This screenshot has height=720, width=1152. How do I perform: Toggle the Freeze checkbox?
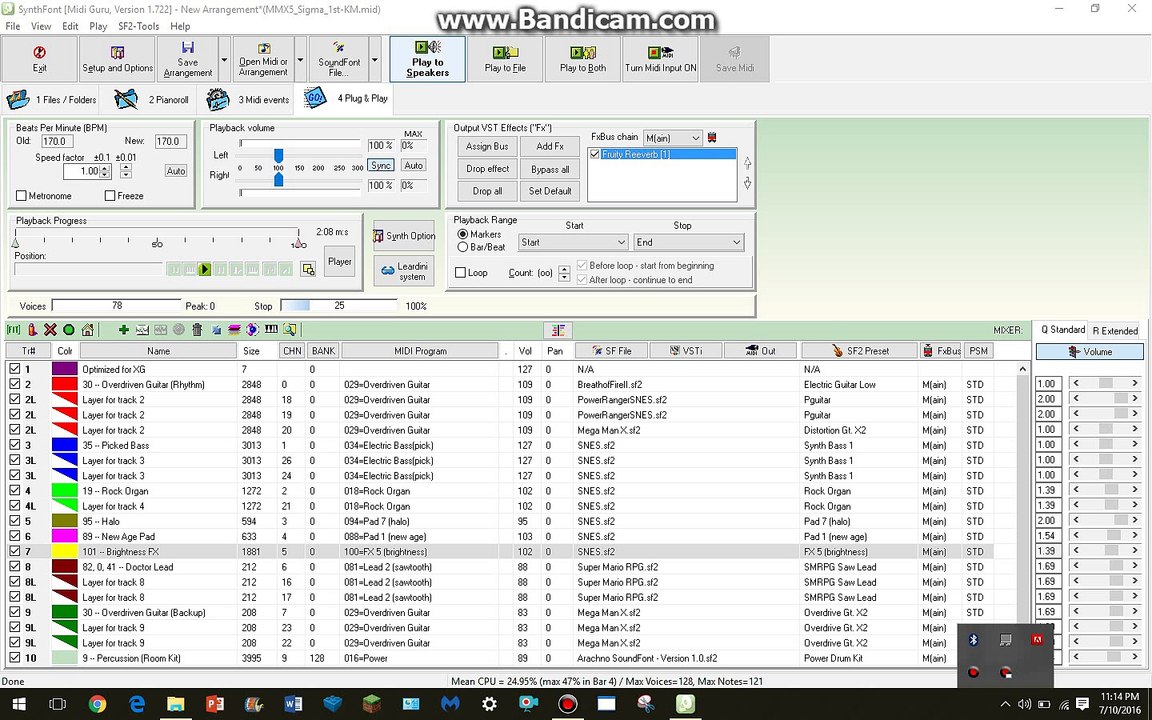(x=110, y=195)
